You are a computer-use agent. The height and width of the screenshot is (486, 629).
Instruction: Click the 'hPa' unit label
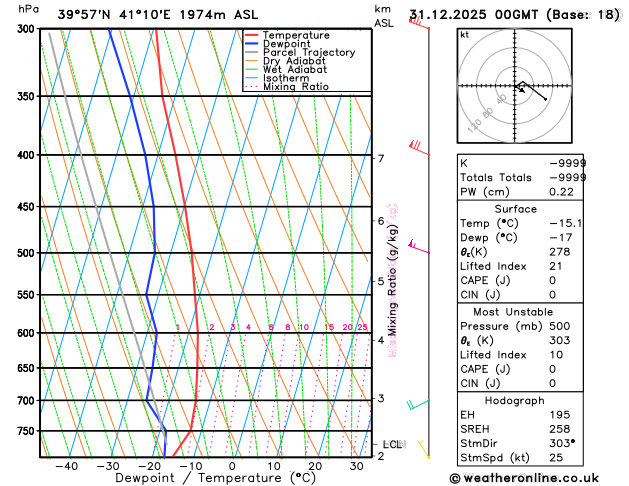pos(28,9)
